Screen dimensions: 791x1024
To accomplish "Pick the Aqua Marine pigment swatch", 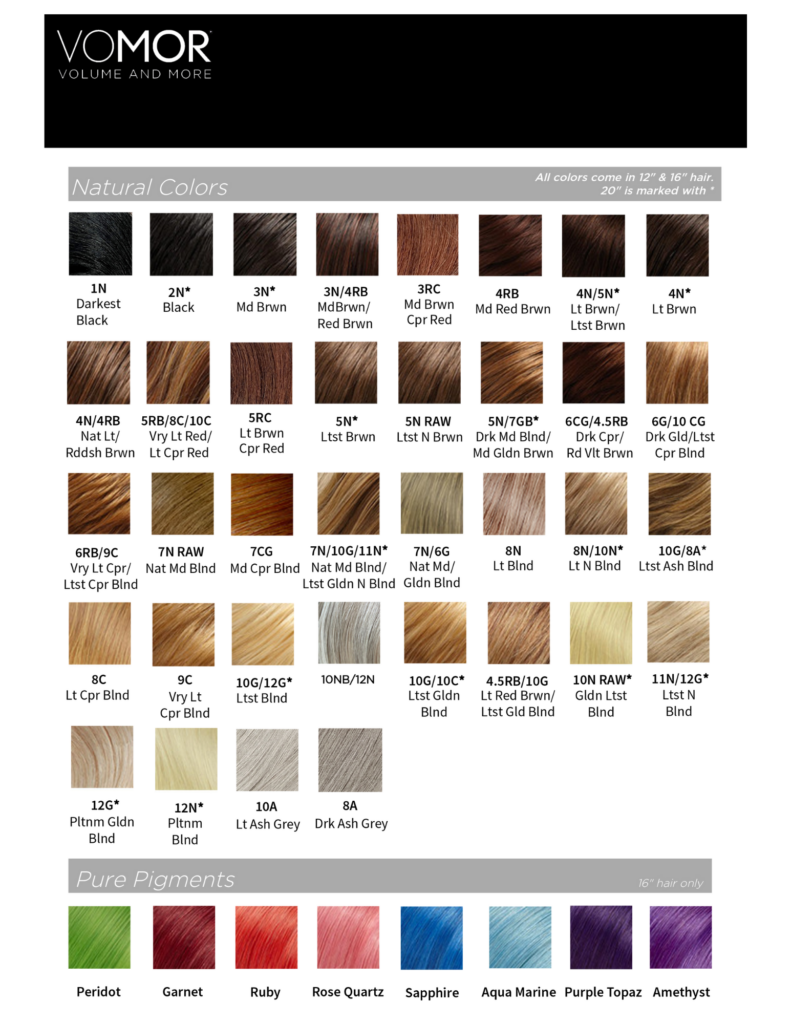I will [520, 937].
